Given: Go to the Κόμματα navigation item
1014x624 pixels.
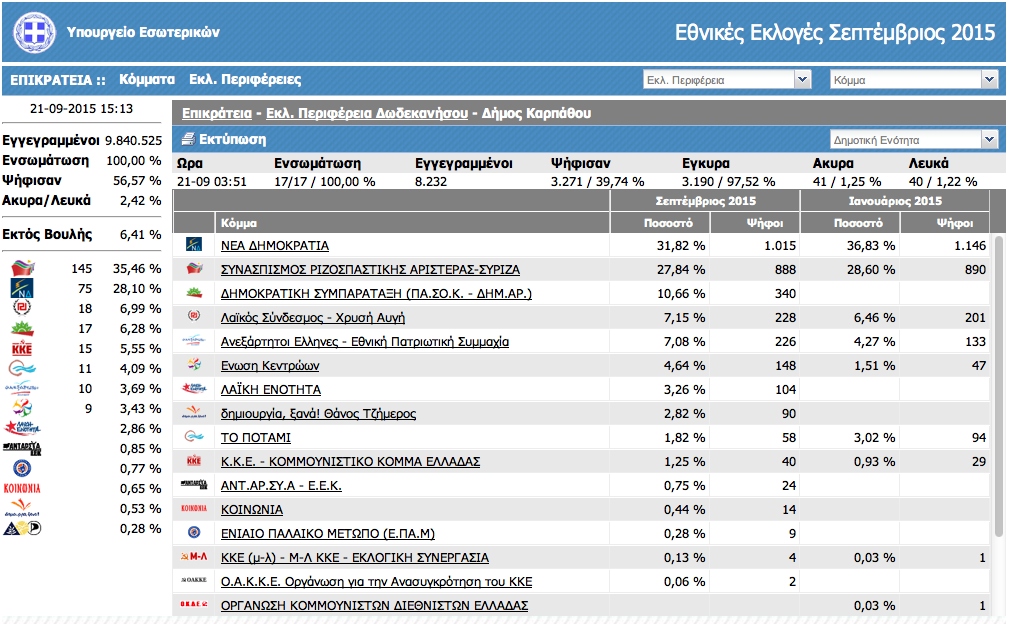Looking at the screenshot, I should point(147,80).
